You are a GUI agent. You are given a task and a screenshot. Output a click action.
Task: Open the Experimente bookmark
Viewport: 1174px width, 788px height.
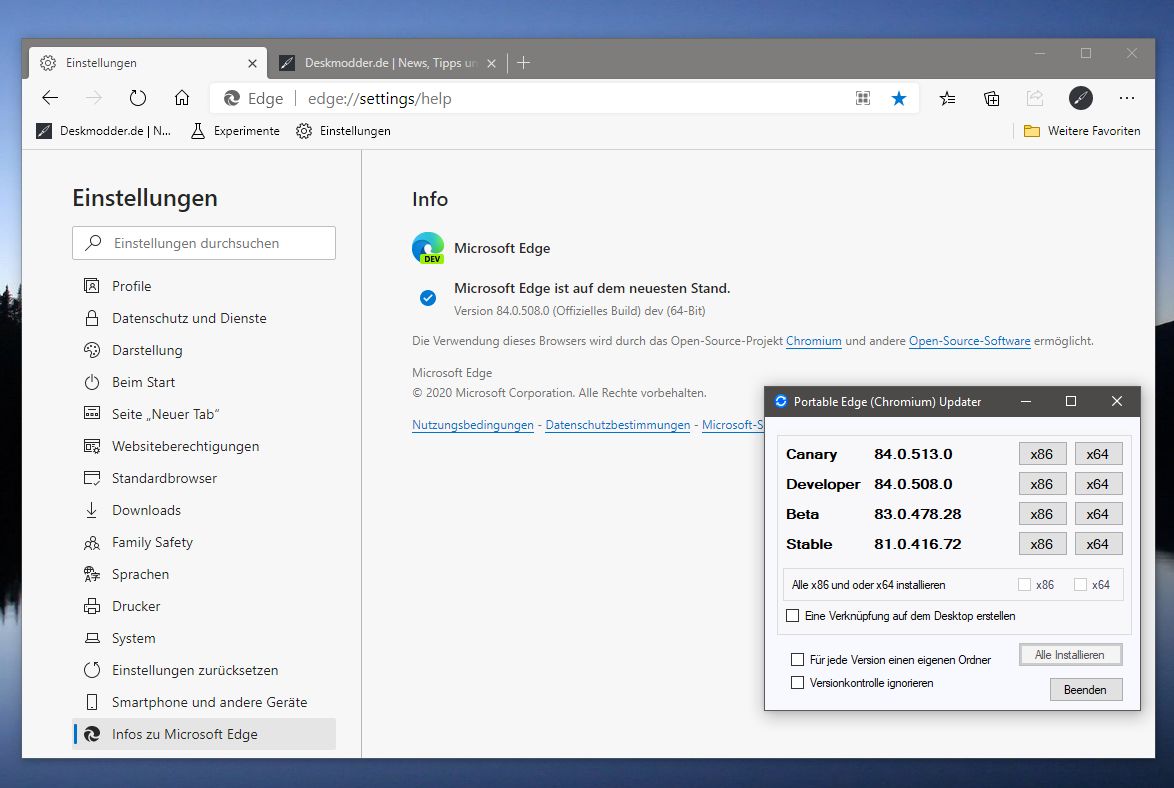coord(235,131)
